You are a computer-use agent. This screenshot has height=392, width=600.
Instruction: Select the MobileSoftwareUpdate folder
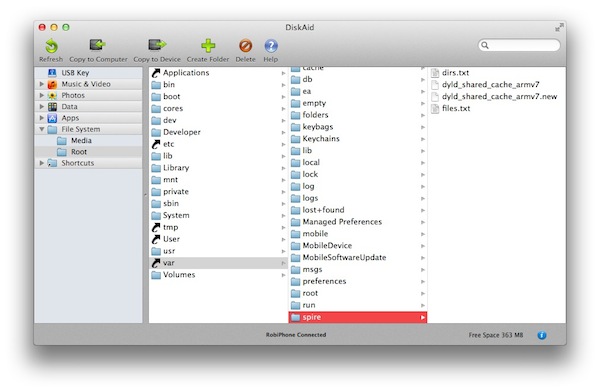[x=357, y=258]
